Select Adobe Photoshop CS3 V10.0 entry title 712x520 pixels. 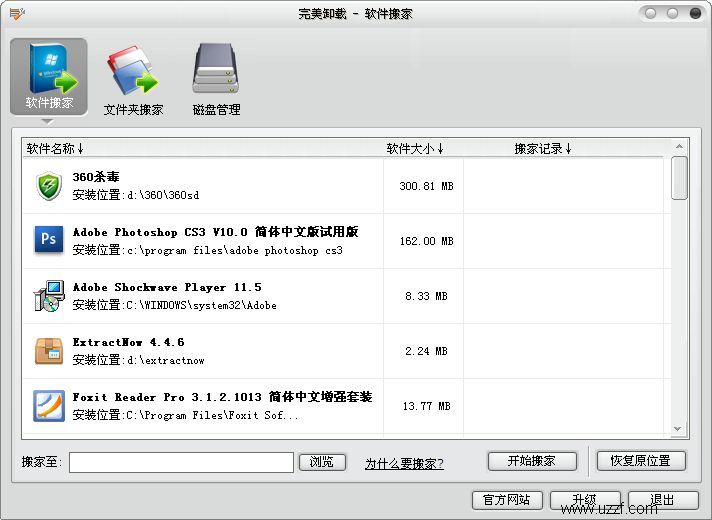[215, 232]
